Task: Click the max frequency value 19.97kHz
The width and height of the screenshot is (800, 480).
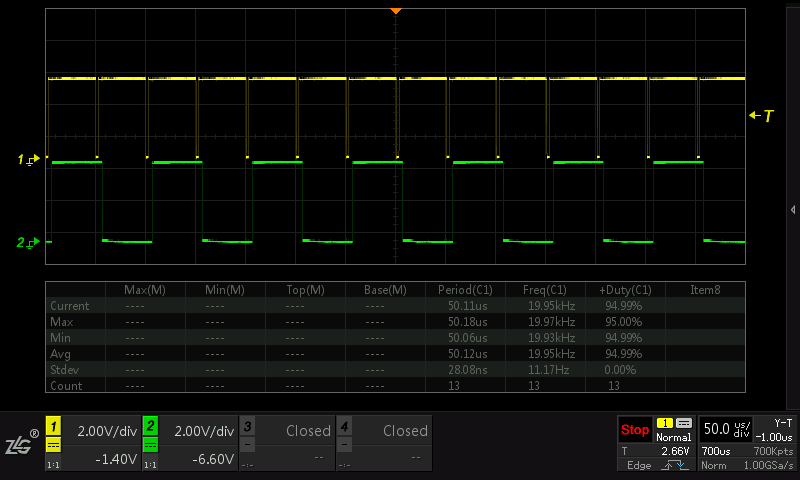Action: point(552,322)
